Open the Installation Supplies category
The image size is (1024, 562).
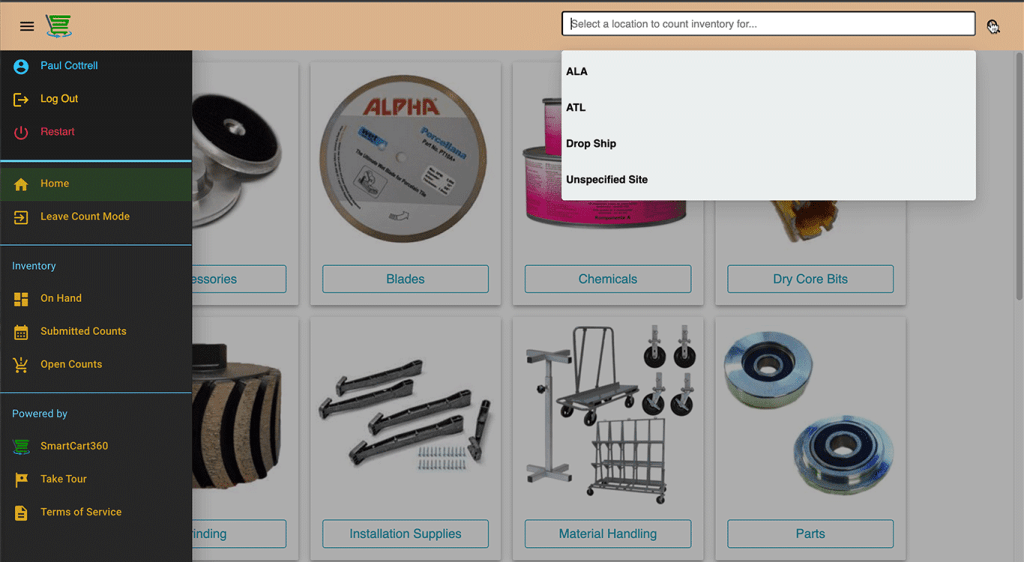click(x=405, y=534)
